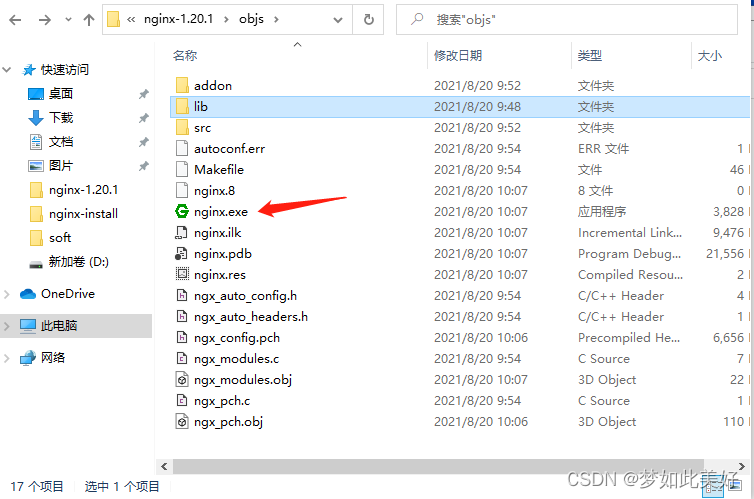Click nginx-1.20.1 in the breadcrumb path

coord(178,19)
